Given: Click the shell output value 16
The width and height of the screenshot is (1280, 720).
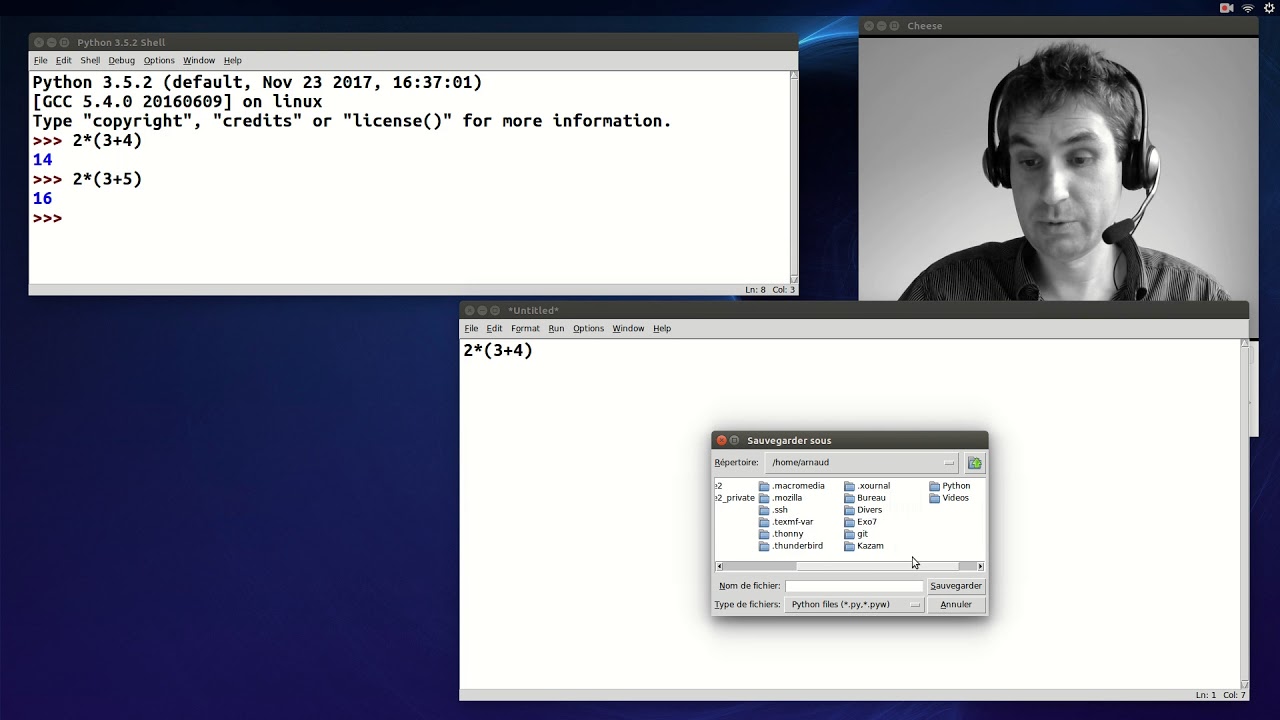Looking at the screenshot, I should [x=42, y=199].
